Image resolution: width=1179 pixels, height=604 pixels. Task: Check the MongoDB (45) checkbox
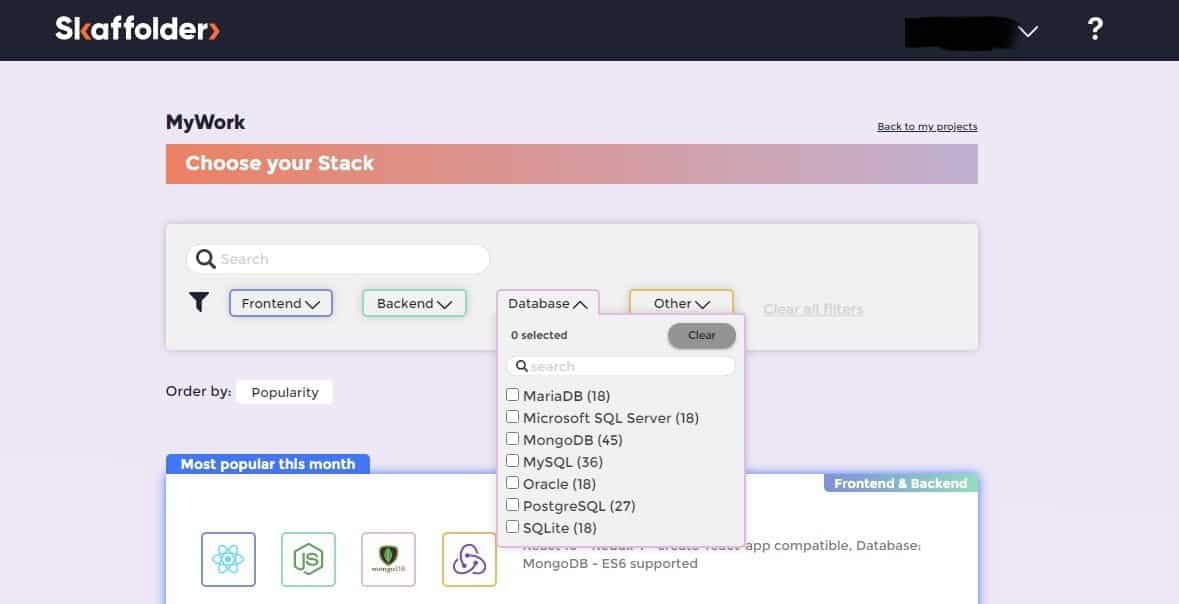[x=513, y=439]
